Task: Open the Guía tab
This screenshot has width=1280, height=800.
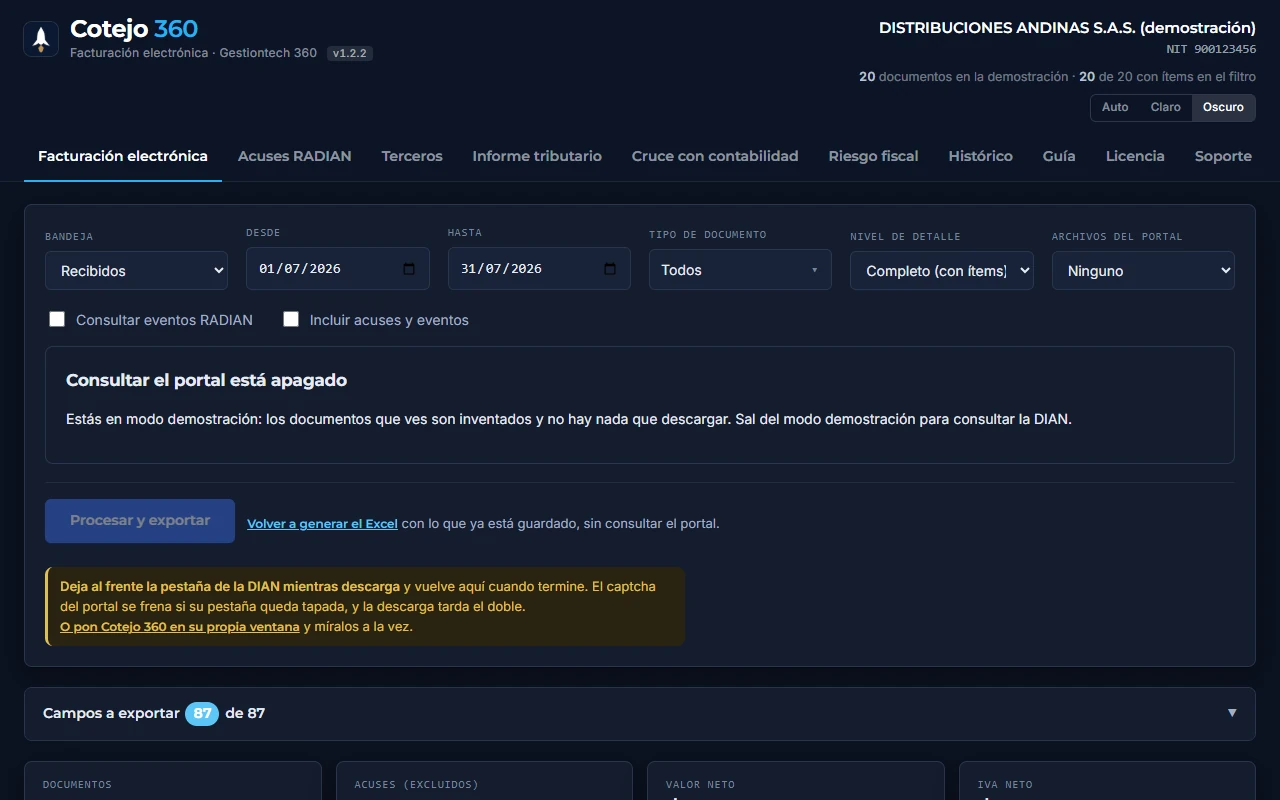Action: [x=1059, y=156]
